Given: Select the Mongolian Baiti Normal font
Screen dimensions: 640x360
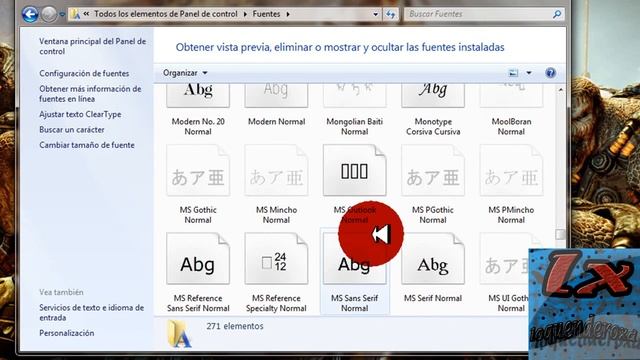Looking at the screenshot, I should pyautogui.click(x=355, y=109).
